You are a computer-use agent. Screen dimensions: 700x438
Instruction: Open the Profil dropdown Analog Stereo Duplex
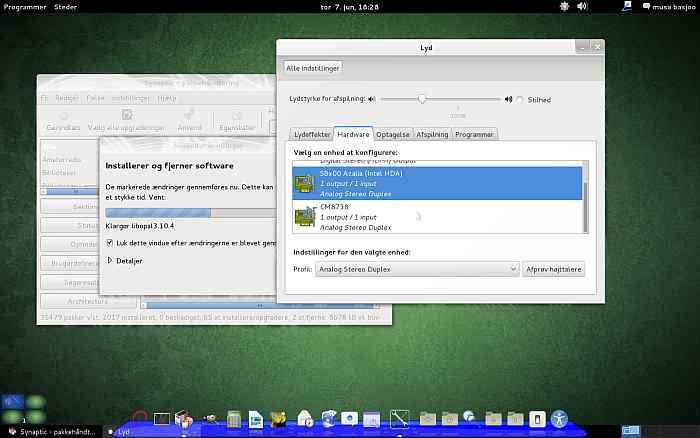coord(417,269)
